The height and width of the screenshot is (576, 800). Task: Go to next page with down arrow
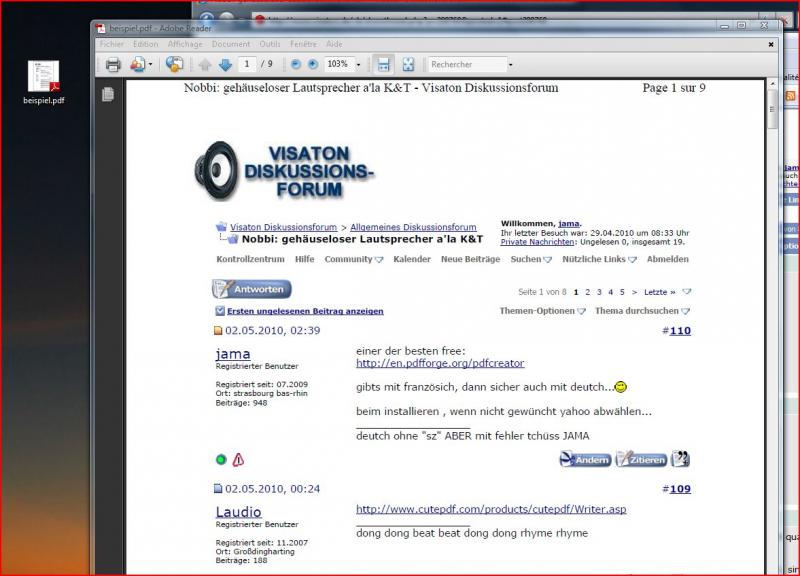225,64
